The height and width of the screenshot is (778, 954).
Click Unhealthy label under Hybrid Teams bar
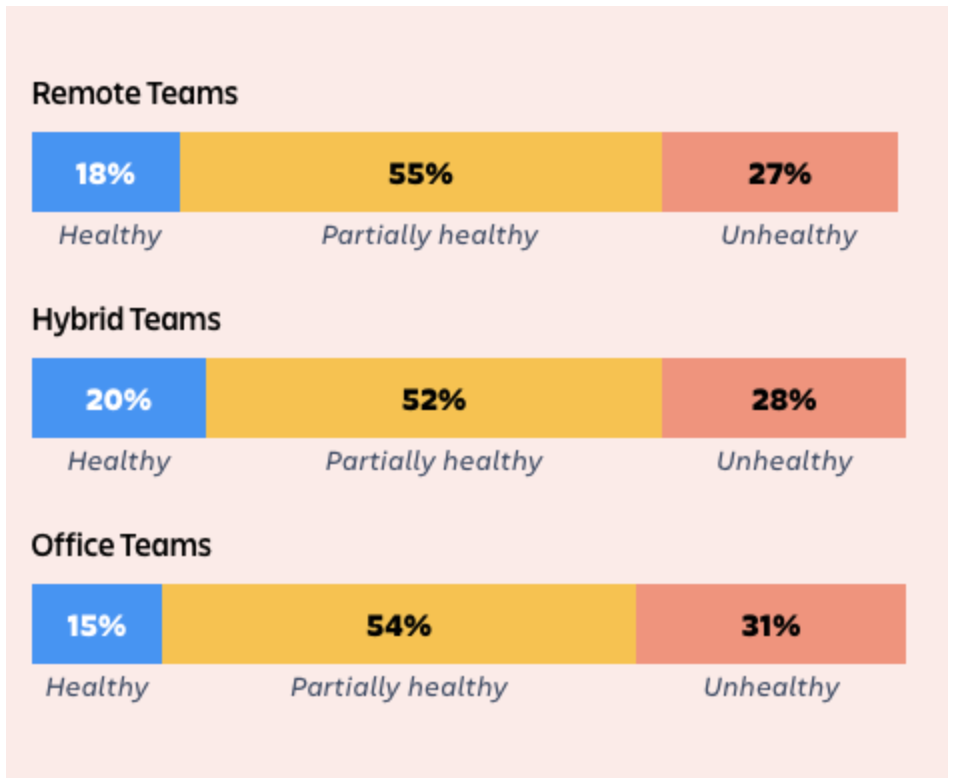pos(784,462)
